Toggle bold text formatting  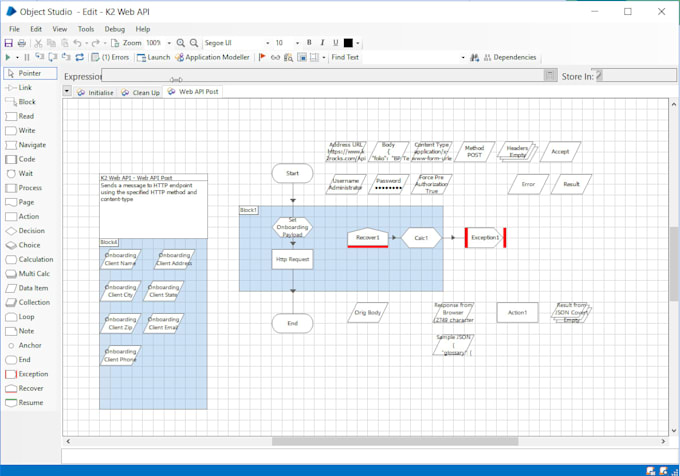[x=309, y=43]
